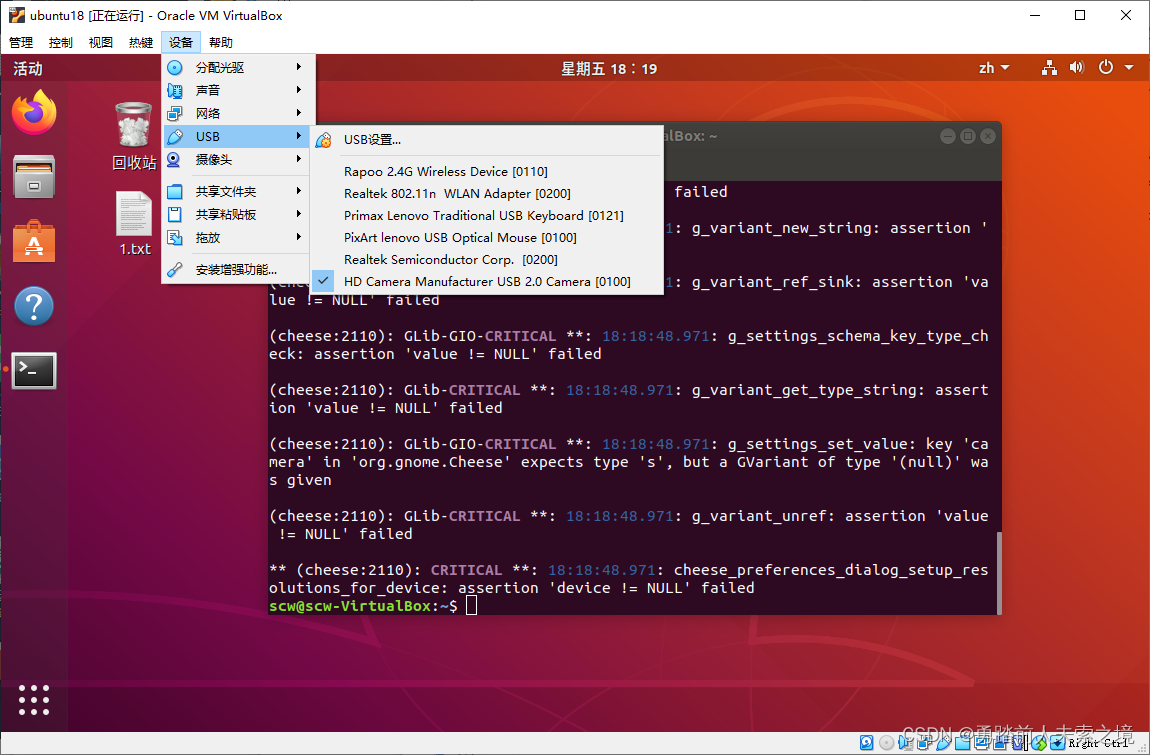This screenshot has width=1150, height=755.
Task: Choose 安装增强功能... from the menu
Action: pos(238,269)
